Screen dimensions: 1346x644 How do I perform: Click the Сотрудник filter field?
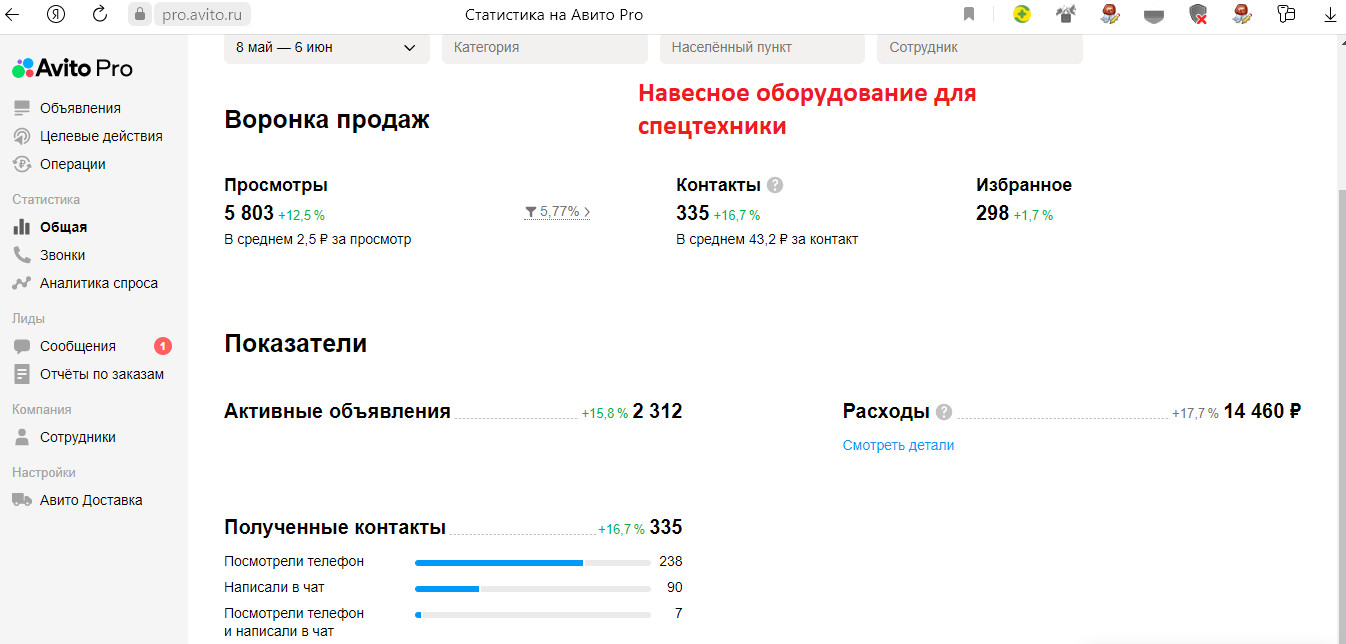980,47
